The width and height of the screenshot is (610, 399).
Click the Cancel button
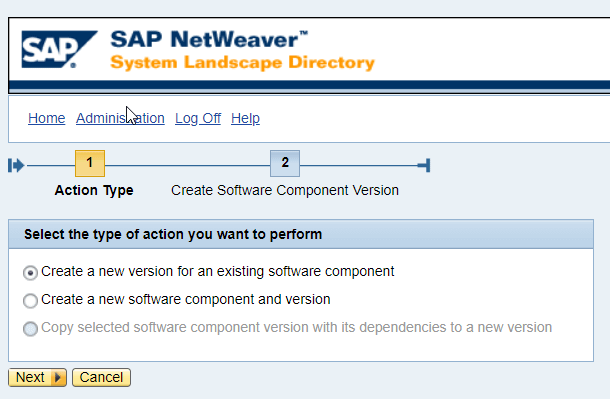[x=101, y=377]
